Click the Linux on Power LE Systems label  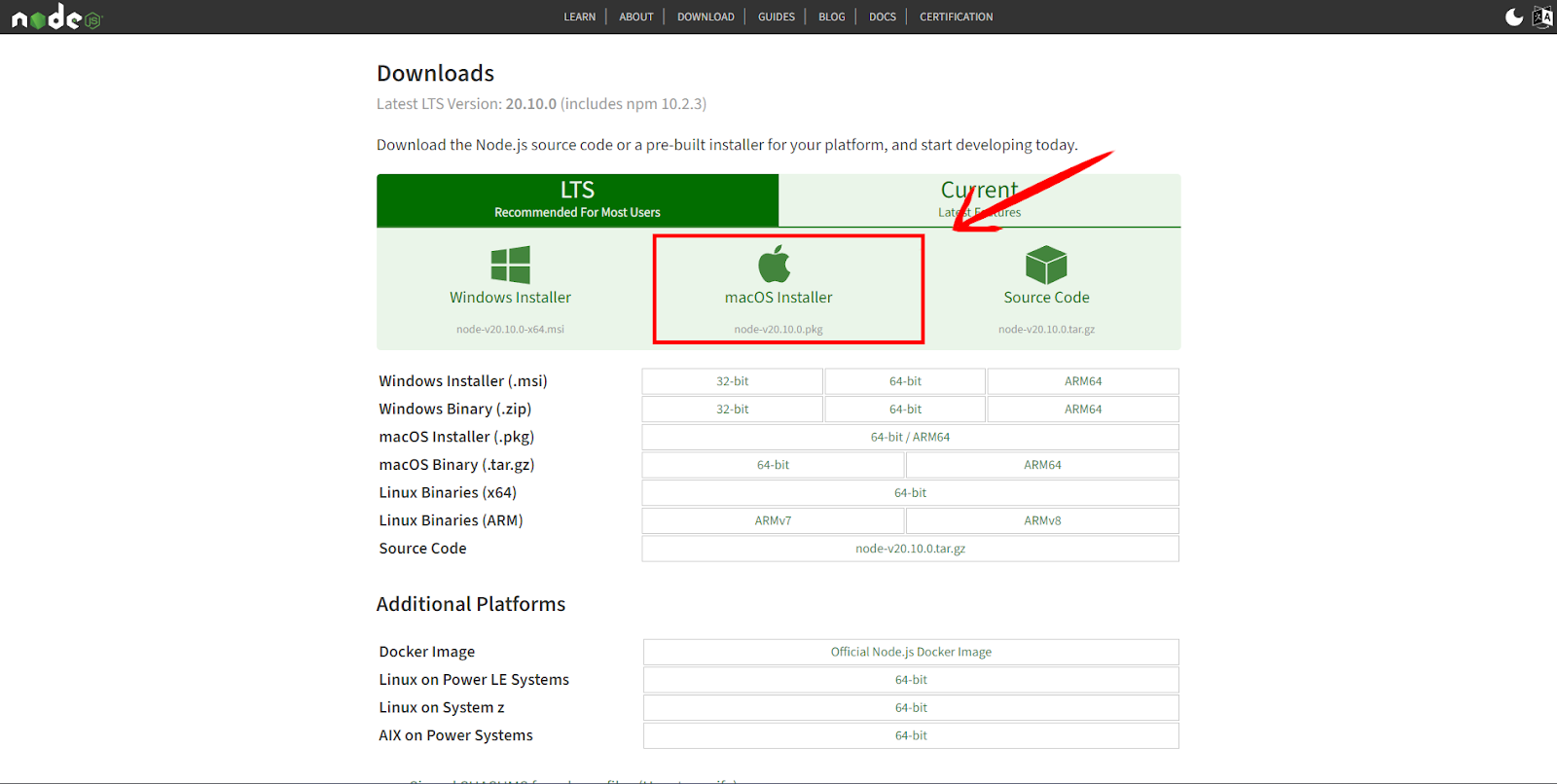[474, 680]
